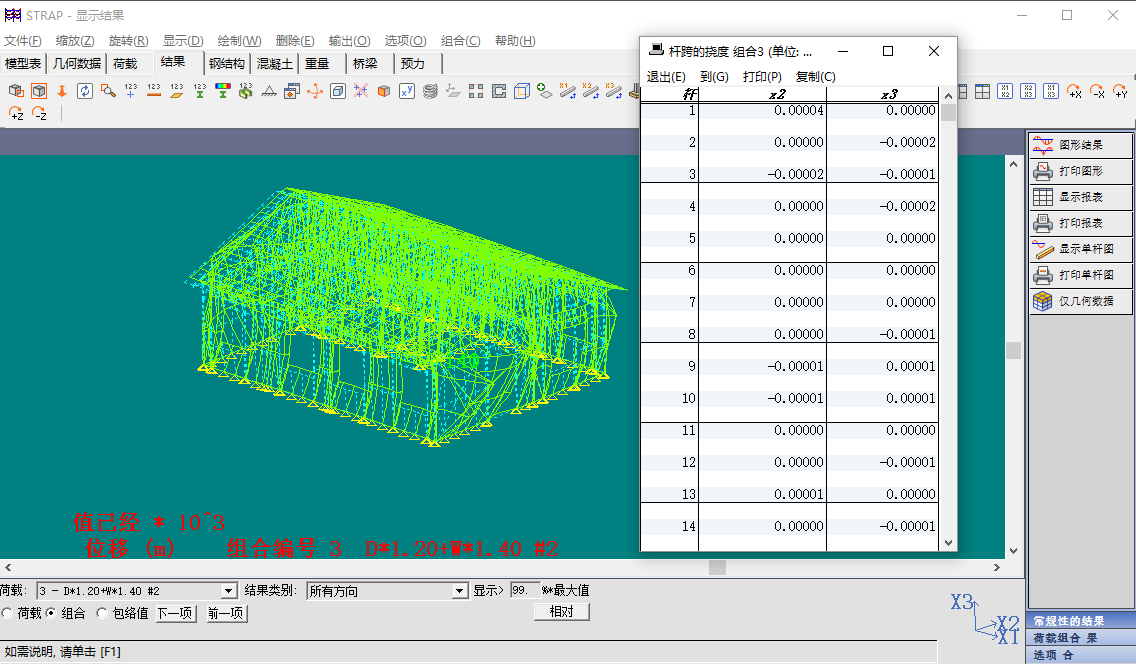Select the 组合 radio button
The height and width of the screenshot is (664, 1136).
51,613
